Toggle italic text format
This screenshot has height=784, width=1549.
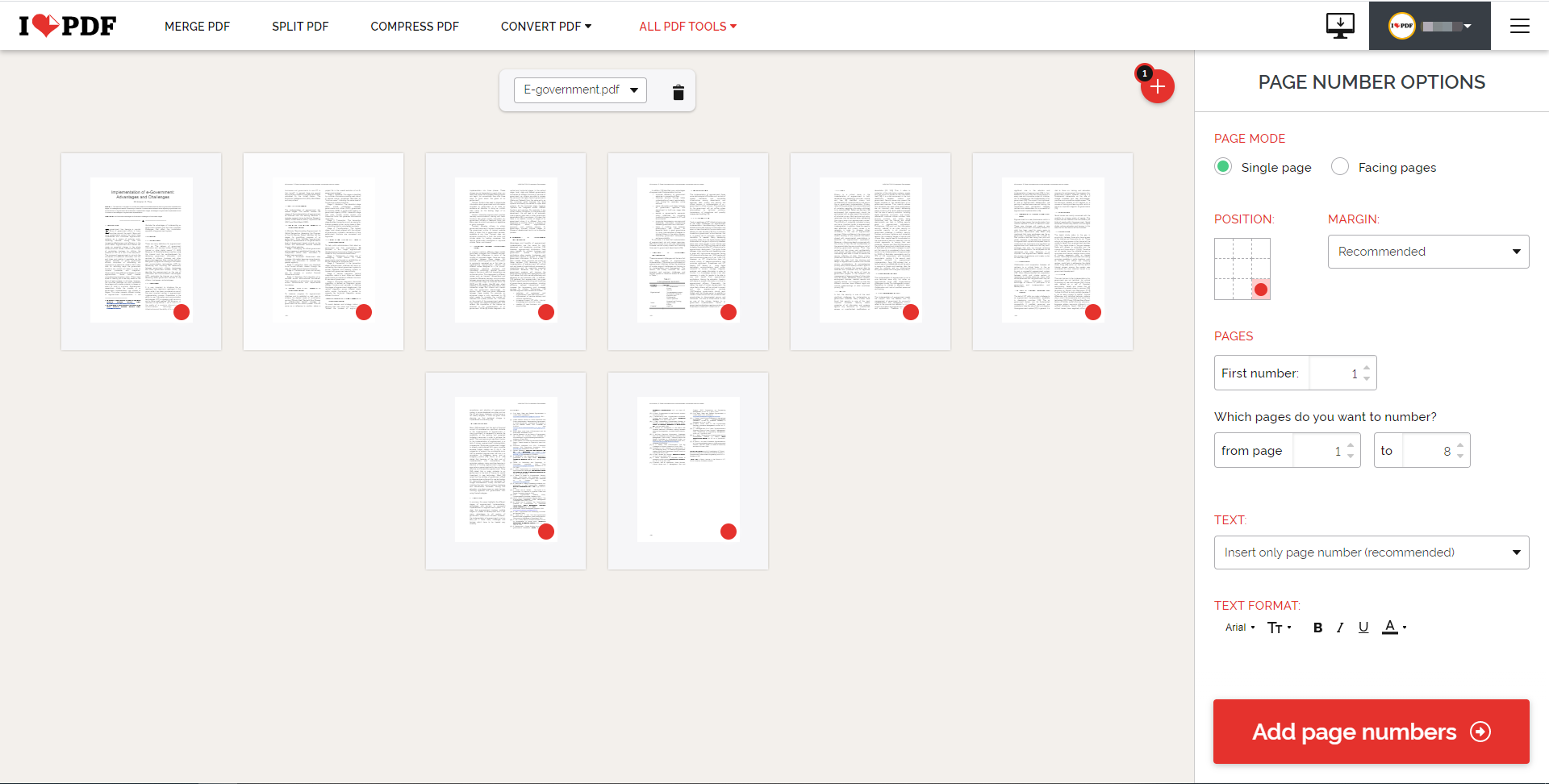1340,628
